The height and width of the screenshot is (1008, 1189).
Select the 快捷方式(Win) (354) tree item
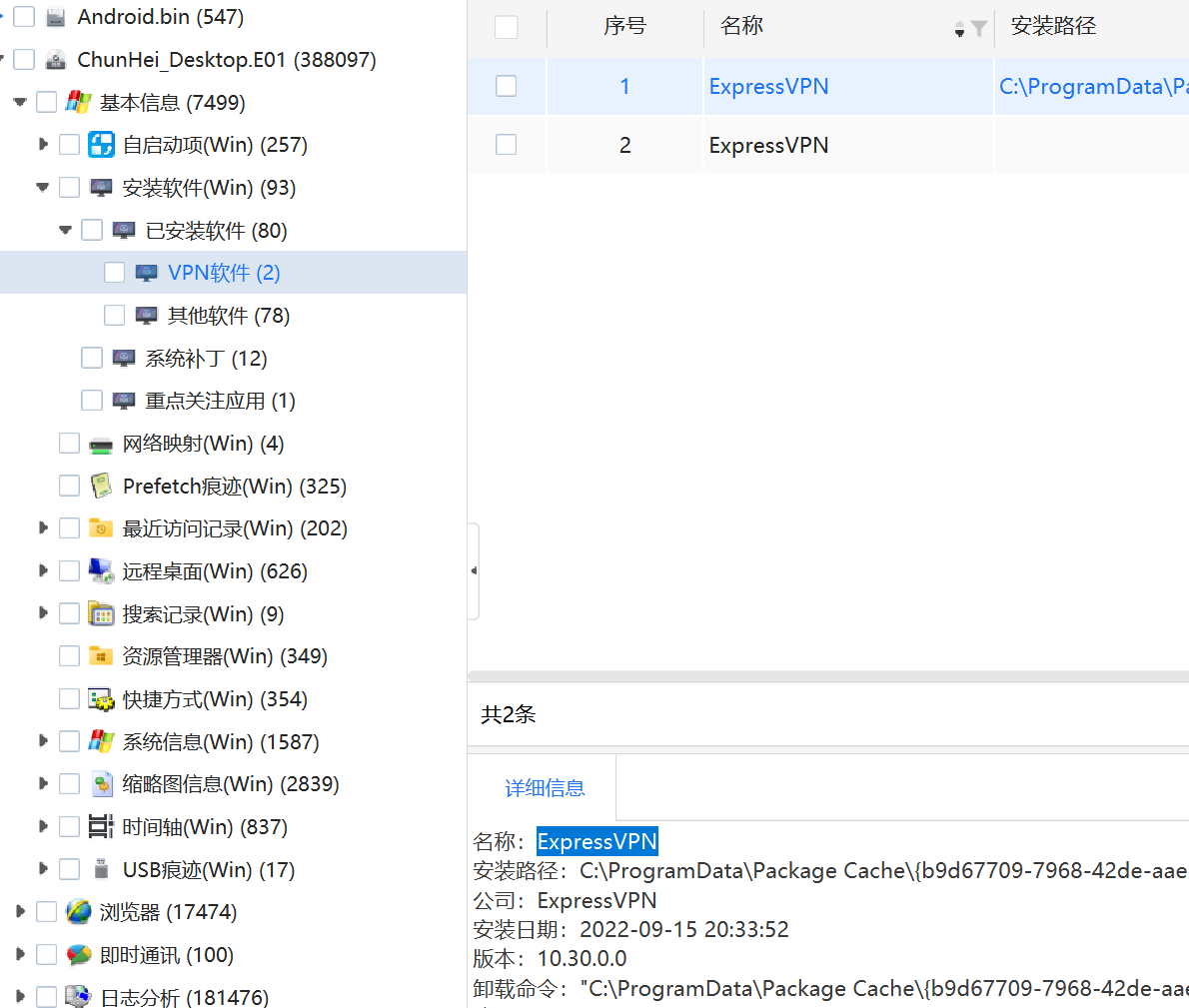click(x=215, y=698)
